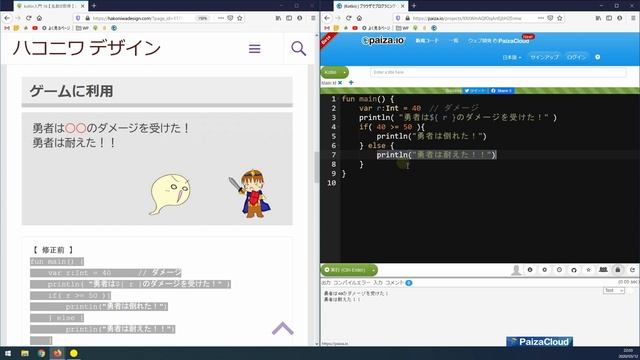Open the left Firefox application menu
This screenshot has height=360, width=640.
[x=313, y=18]
